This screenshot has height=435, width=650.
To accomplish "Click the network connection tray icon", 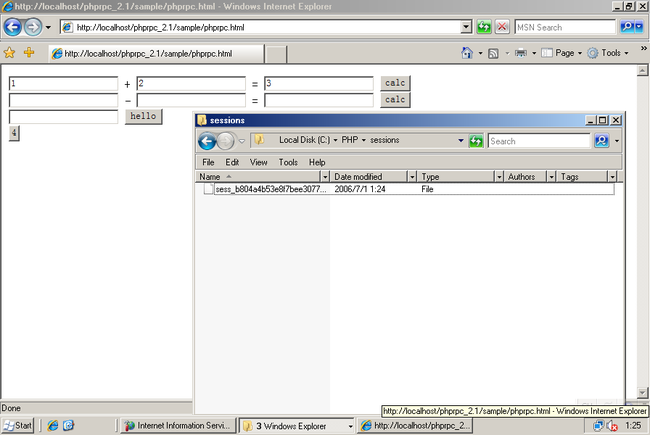I will 599,426.
